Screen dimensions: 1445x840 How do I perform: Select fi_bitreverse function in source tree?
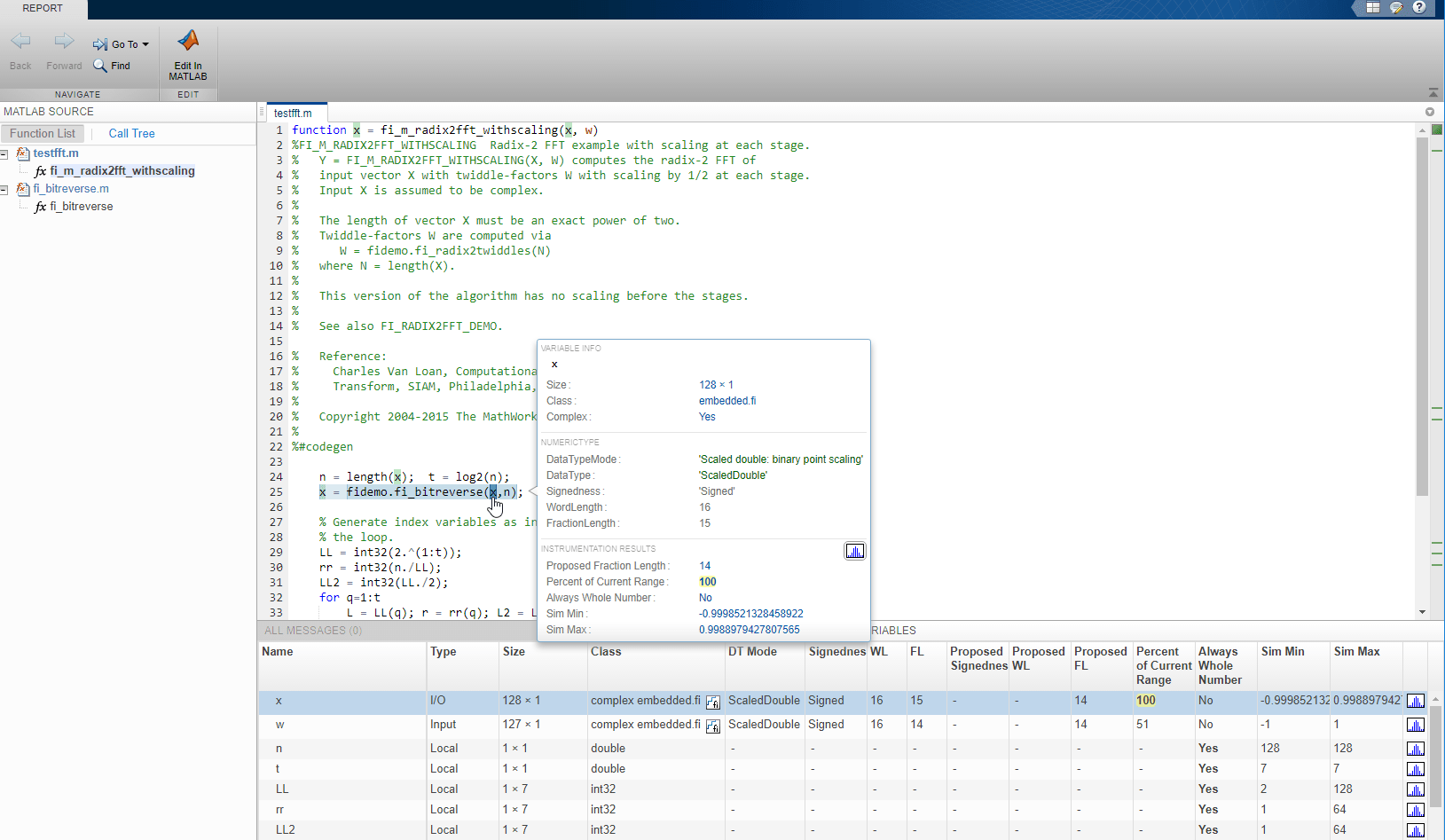pyautogui.click(x=81, y=207)
